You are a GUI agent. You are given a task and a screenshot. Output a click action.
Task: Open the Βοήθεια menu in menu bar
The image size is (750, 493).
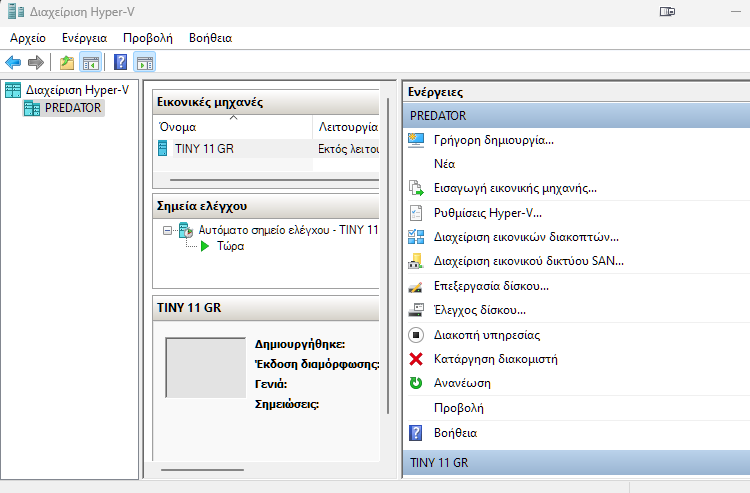tap(210, 38)
